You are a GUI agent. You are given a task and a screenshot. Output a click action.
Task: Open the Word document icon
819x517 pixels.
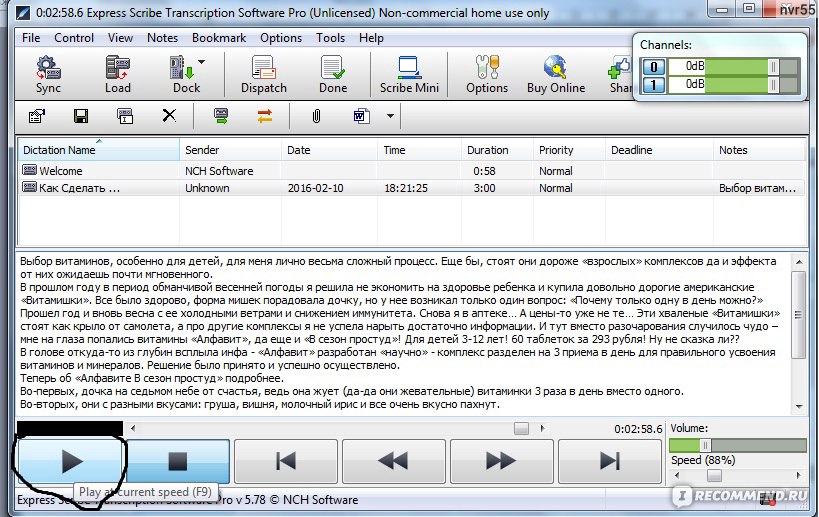click(361, 115)
